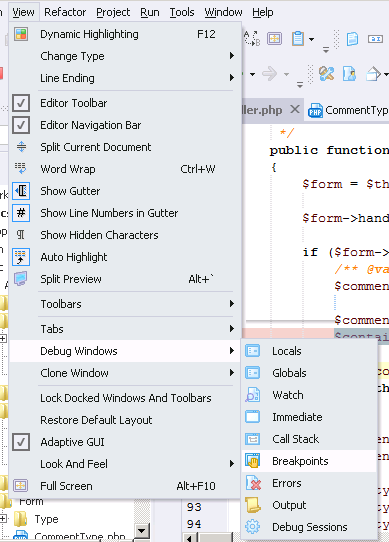The width and height of the screenshot is (389, 542).
Task: Open the Window menu
Action: click(x=223, y=12)
